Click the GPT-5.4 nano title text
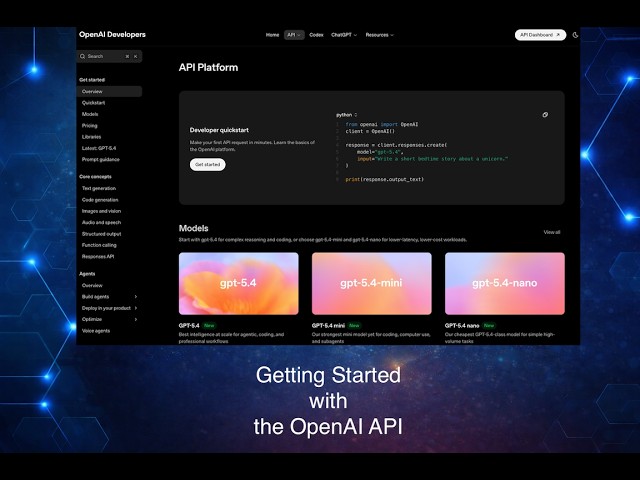640x480 pixels. (x=462, y=326)
